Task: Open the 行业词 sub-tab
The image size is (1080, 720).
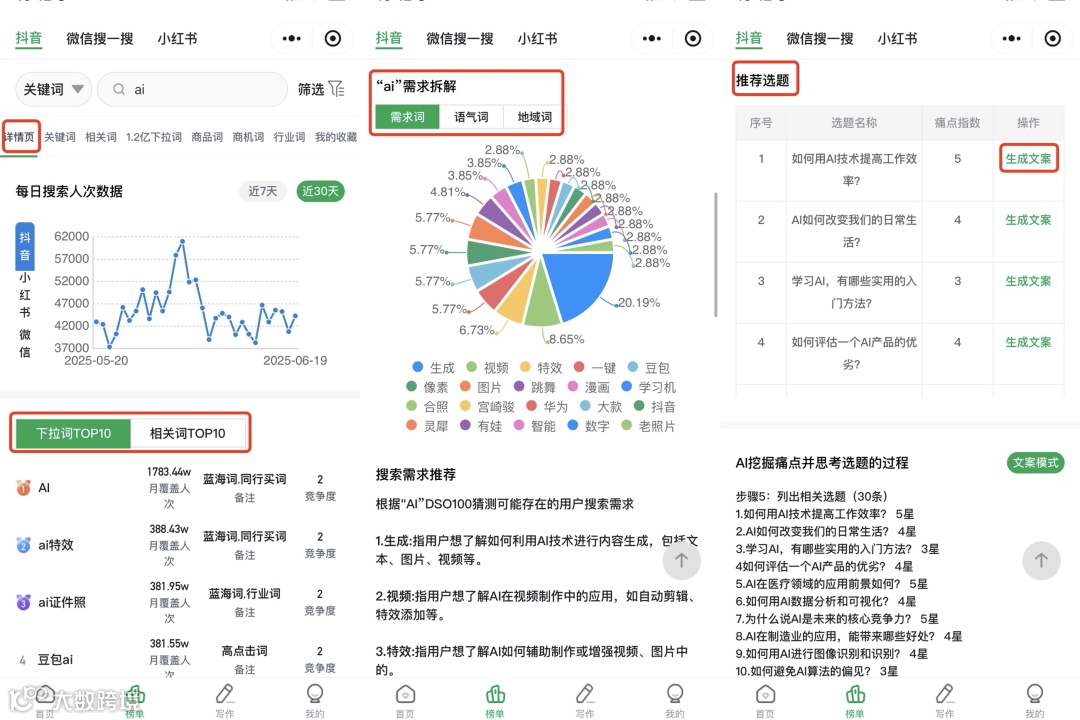Action: click(x=289, y=137)
